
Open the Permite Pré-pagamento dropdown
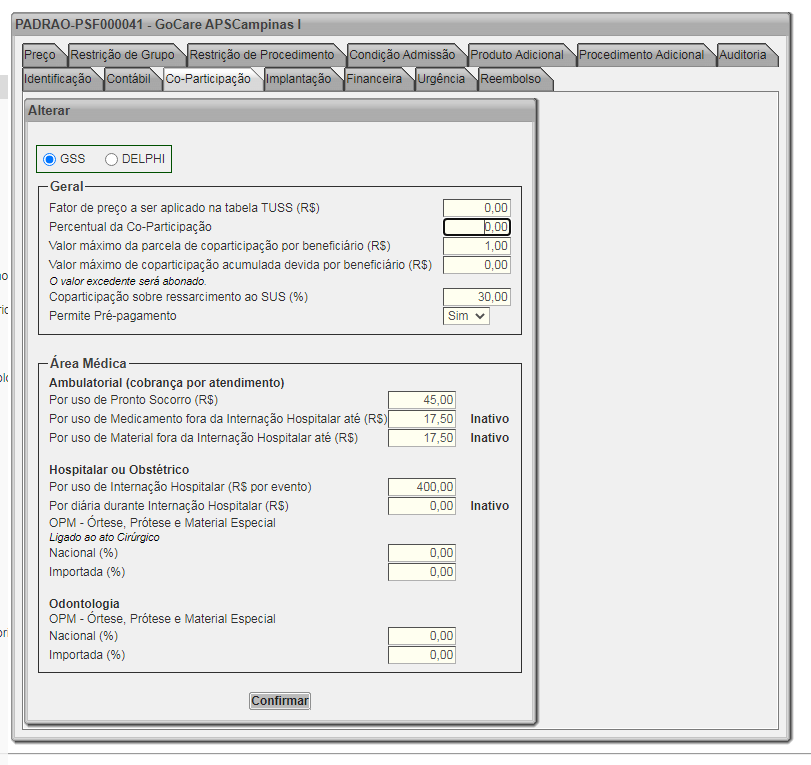[x=466, y=316]
